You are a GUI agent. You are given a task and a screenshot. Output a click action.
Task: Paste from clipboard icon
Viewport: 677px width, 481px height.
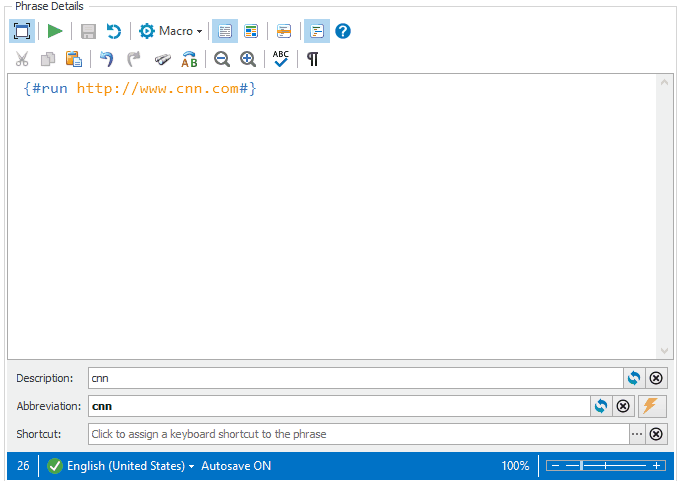[x=74, y=59]
